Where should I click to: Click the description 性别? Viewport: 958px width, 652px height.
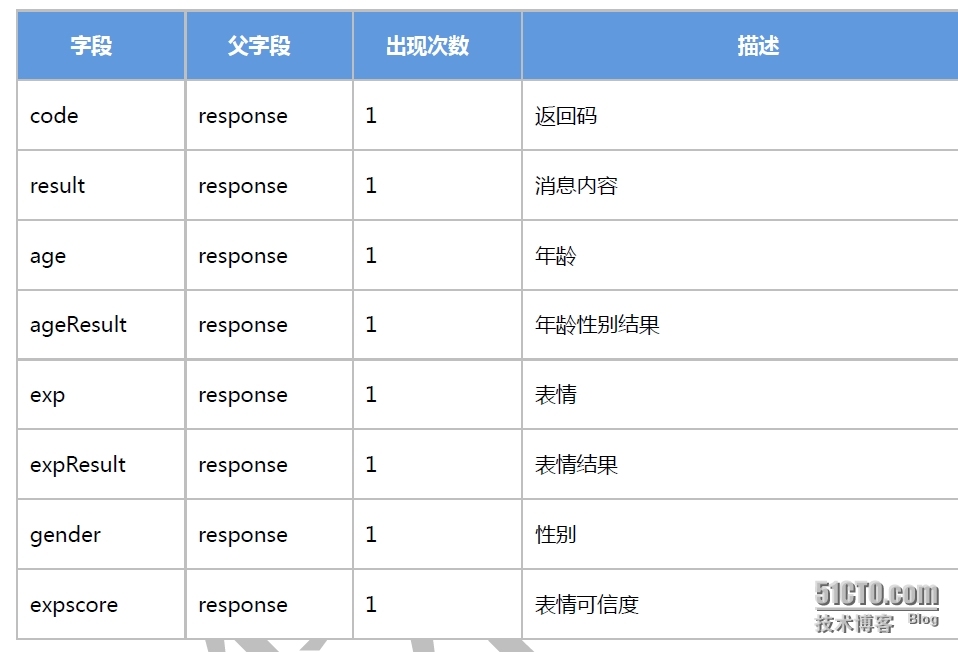[x=555, y=535]
